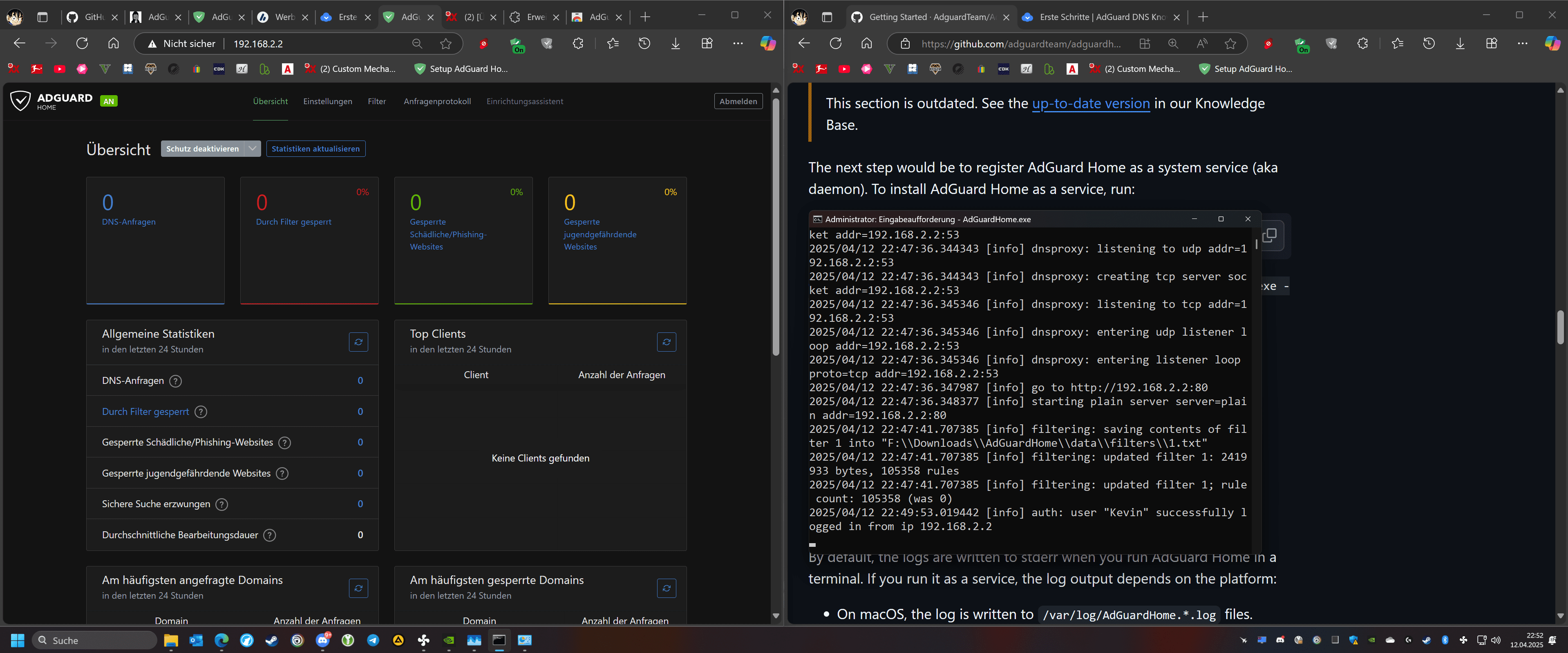Click the AdGuard Home logo

coord(52,101)
